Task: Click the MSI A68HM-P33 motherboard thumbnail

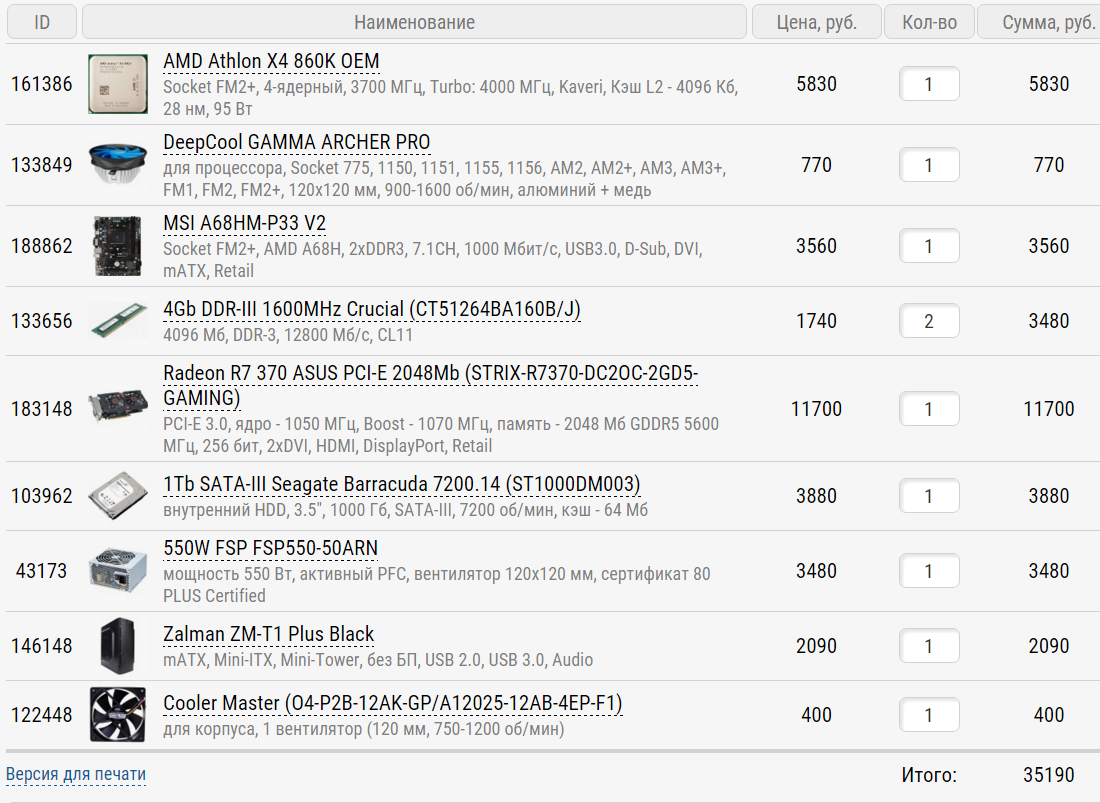Action: [117, 246]
